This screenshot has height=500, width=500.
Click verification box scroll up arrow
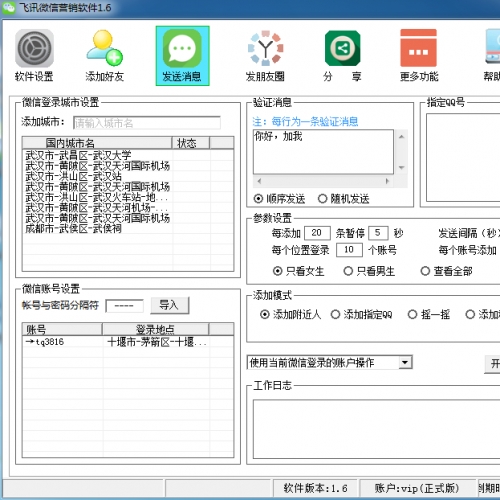401,137
